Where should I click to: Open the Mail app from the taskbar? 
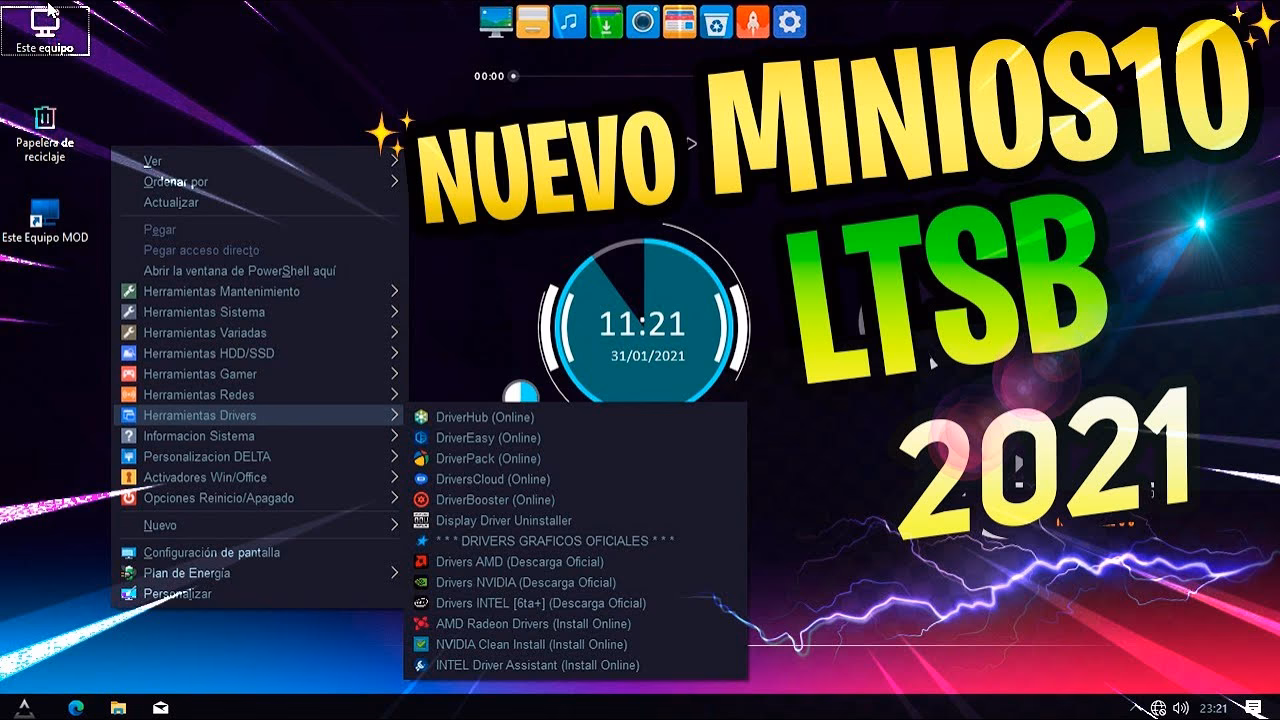tap(160, 707)
